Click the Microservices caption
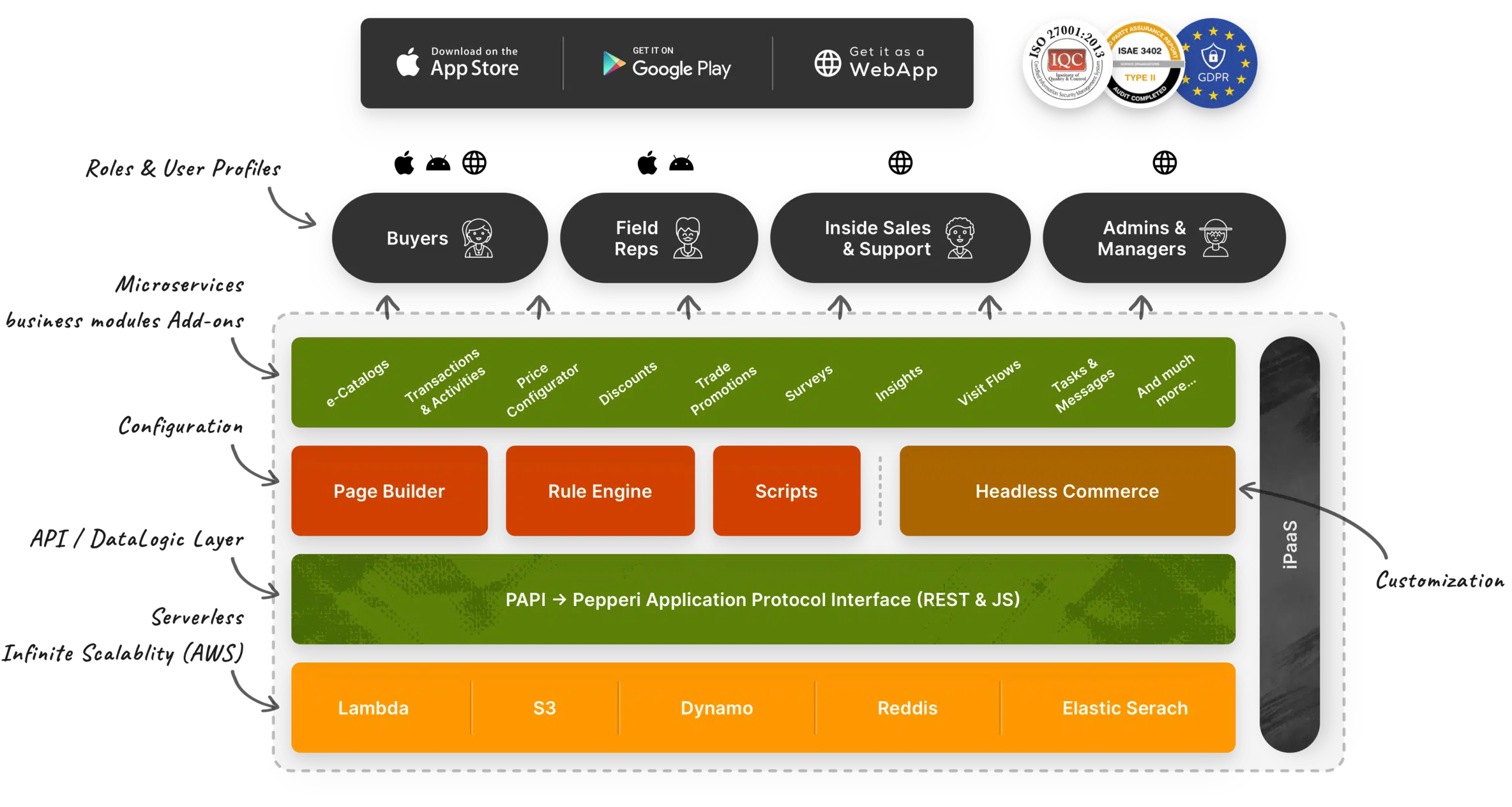 [179, 283]
